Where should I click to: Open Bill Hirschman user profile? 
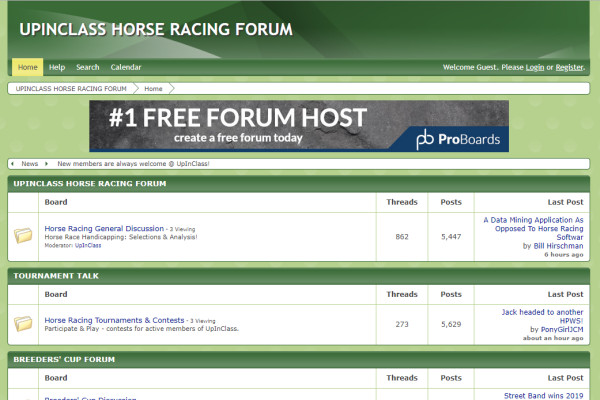pos(558,246)
